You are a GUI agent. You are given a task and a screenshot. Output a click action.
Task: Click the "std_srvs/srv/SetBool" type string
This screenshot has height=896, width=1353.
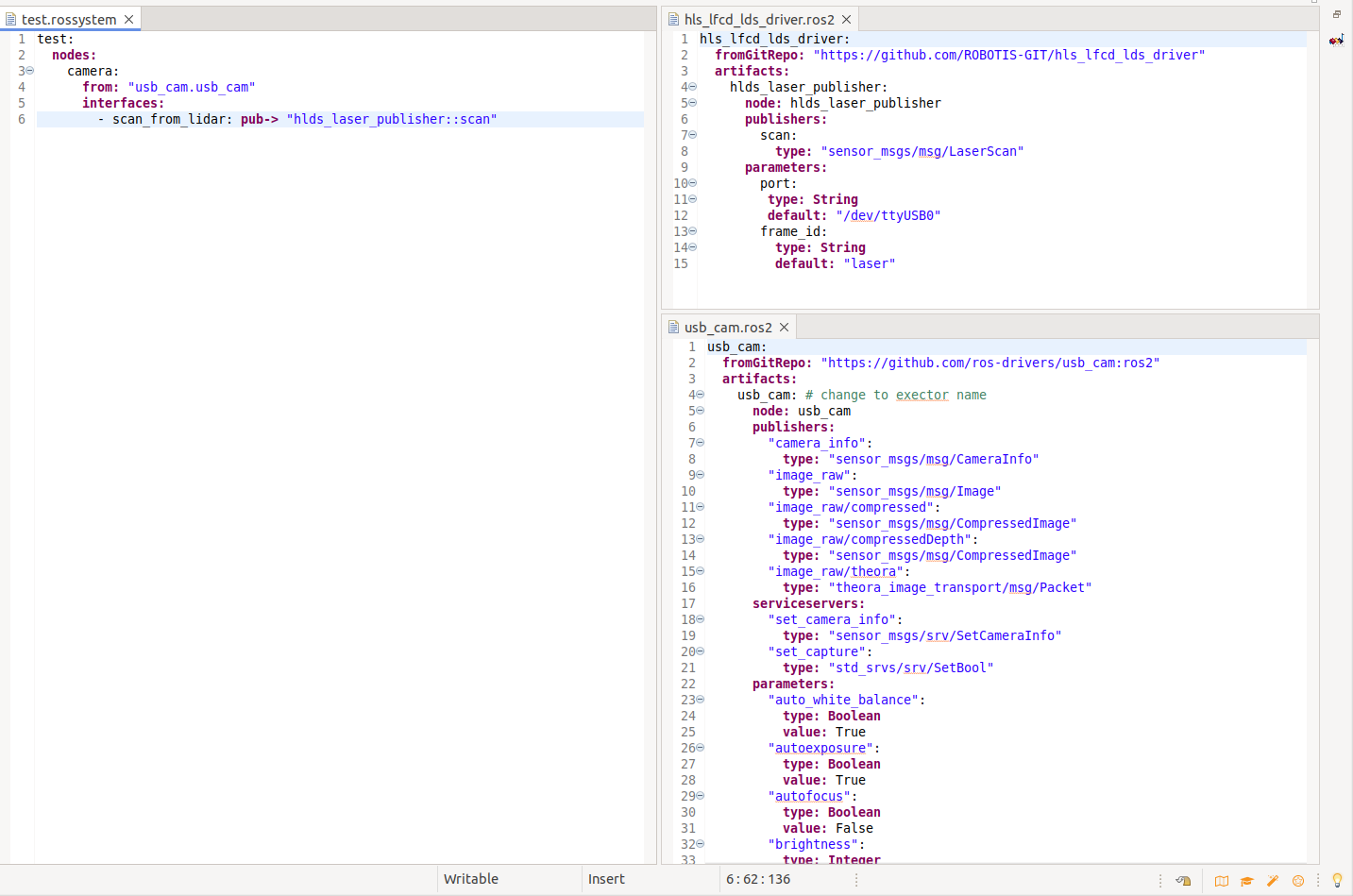[x=911, y=668]
